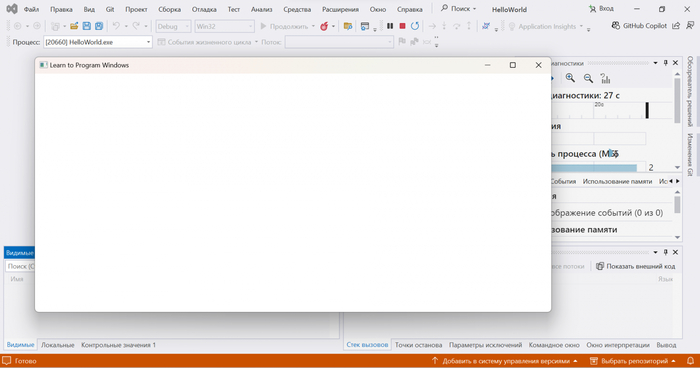Stop debugging with the red square icon
The width and height of the screenshot is (700, 368).
click(402, 26)
